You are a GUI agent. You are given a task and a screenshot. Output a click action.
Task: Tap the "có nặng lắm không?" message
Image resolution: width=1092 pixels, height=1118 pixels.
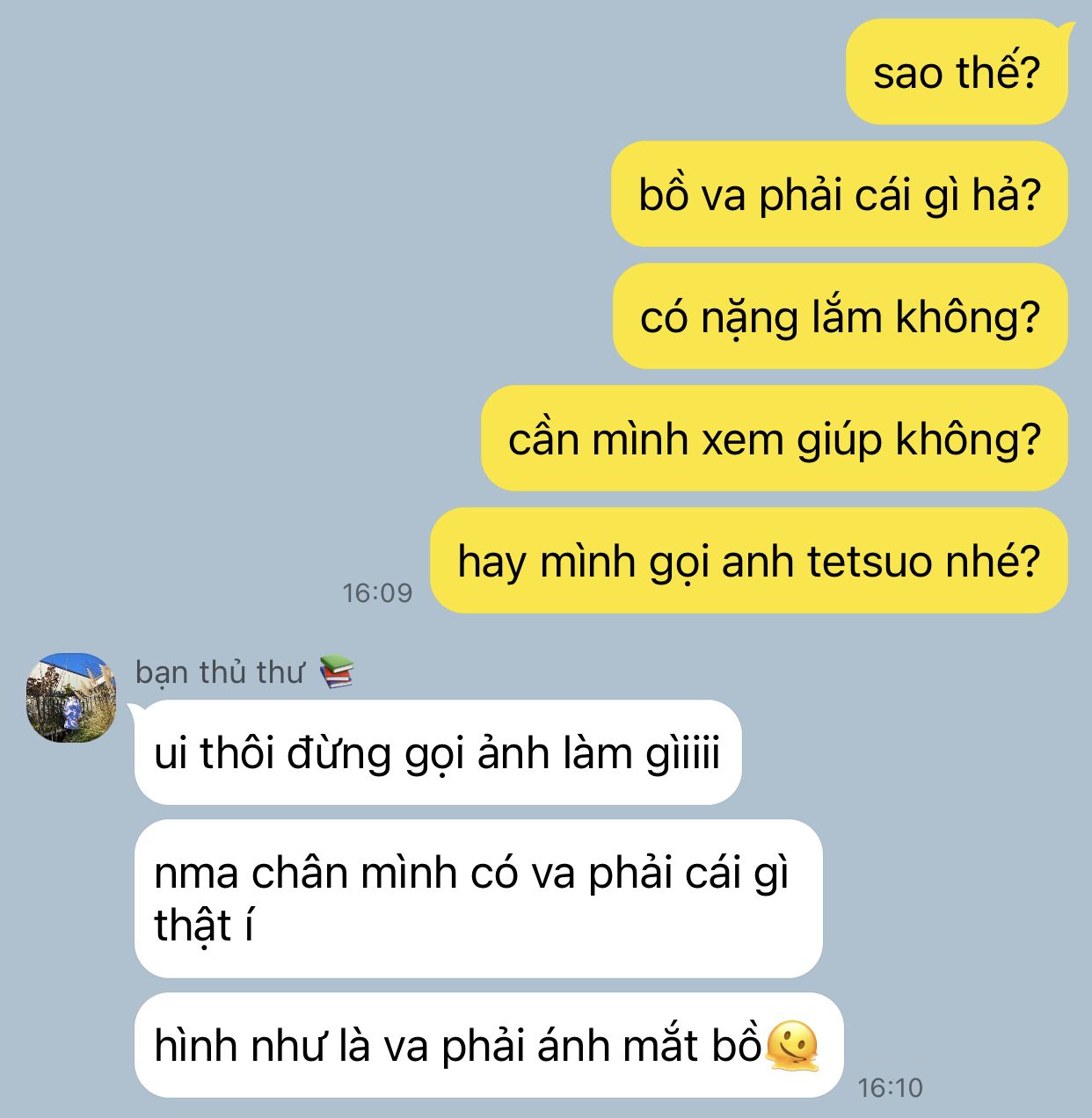tap(841, 316)
